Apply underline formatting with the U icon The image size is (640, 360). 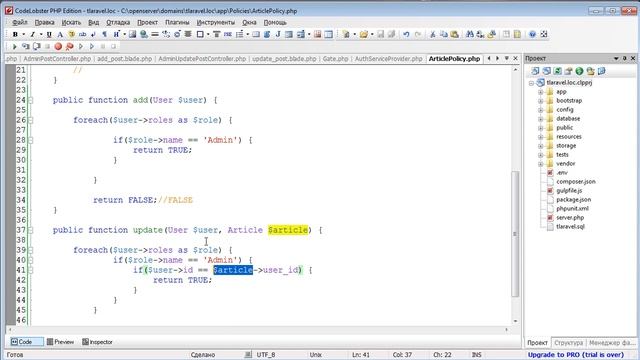49,35
